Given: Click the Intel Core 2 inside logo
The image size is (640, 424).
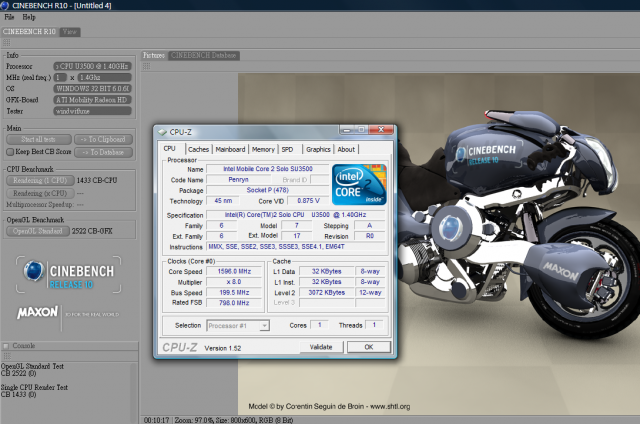Looking at the screenshot, I should [x=359, y=185].
